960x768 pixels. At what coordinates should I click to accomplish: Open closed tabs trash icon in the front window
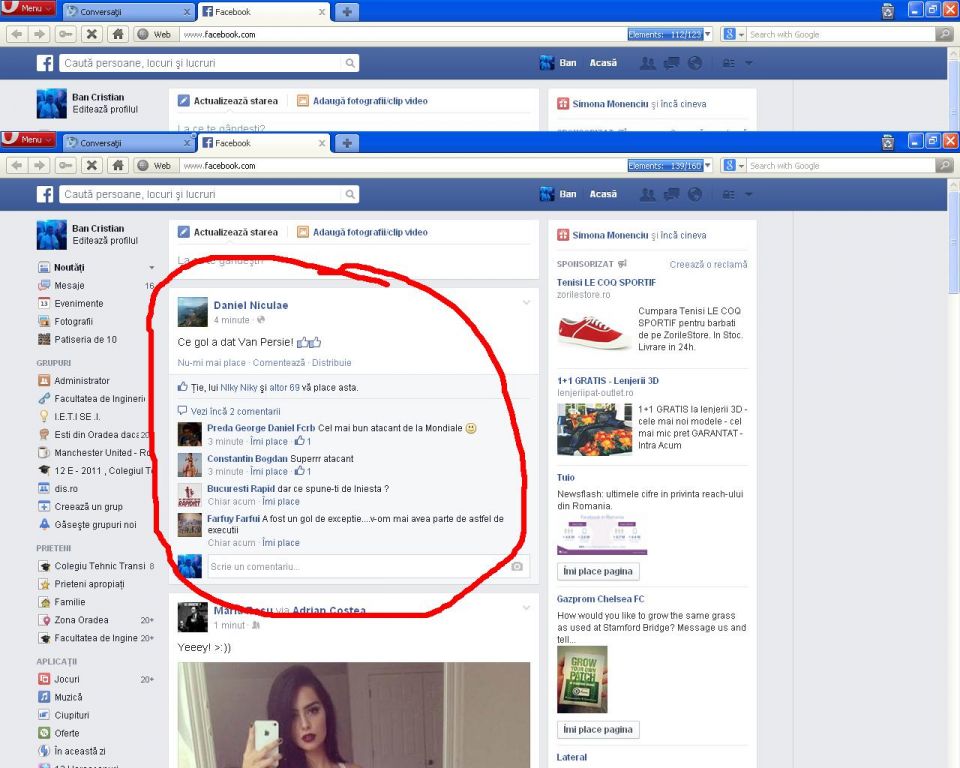click(888, 143)
